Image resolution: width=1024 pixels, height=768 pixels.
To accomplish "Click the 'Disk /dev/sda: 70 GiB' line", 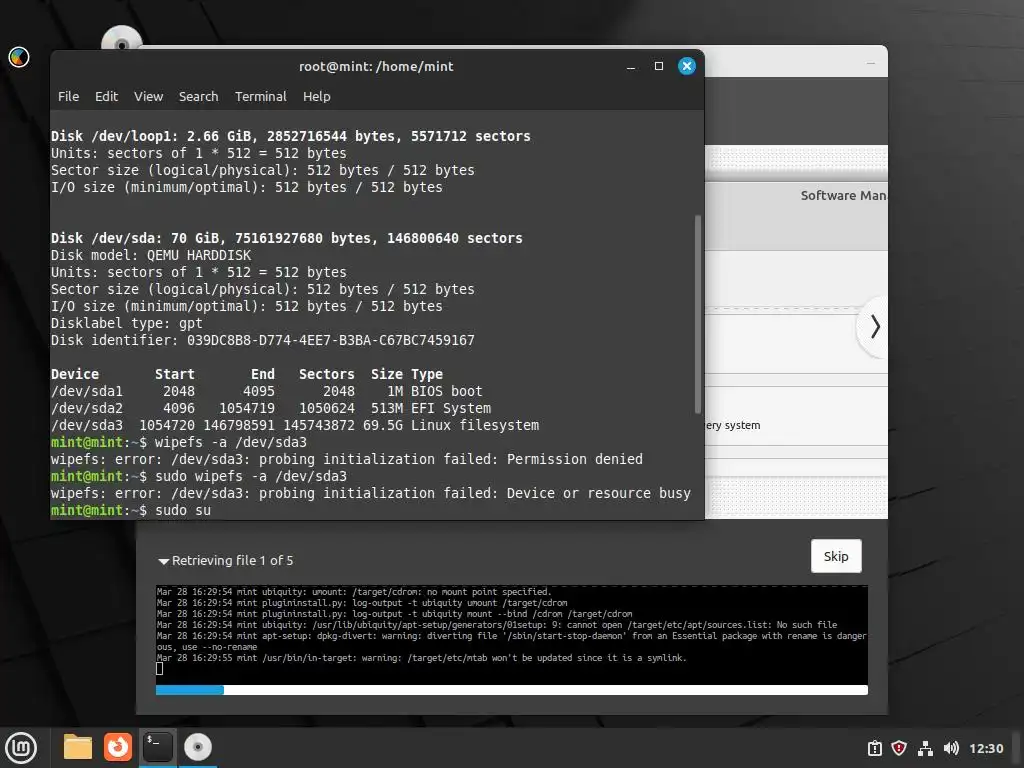I will pos(287,238).
